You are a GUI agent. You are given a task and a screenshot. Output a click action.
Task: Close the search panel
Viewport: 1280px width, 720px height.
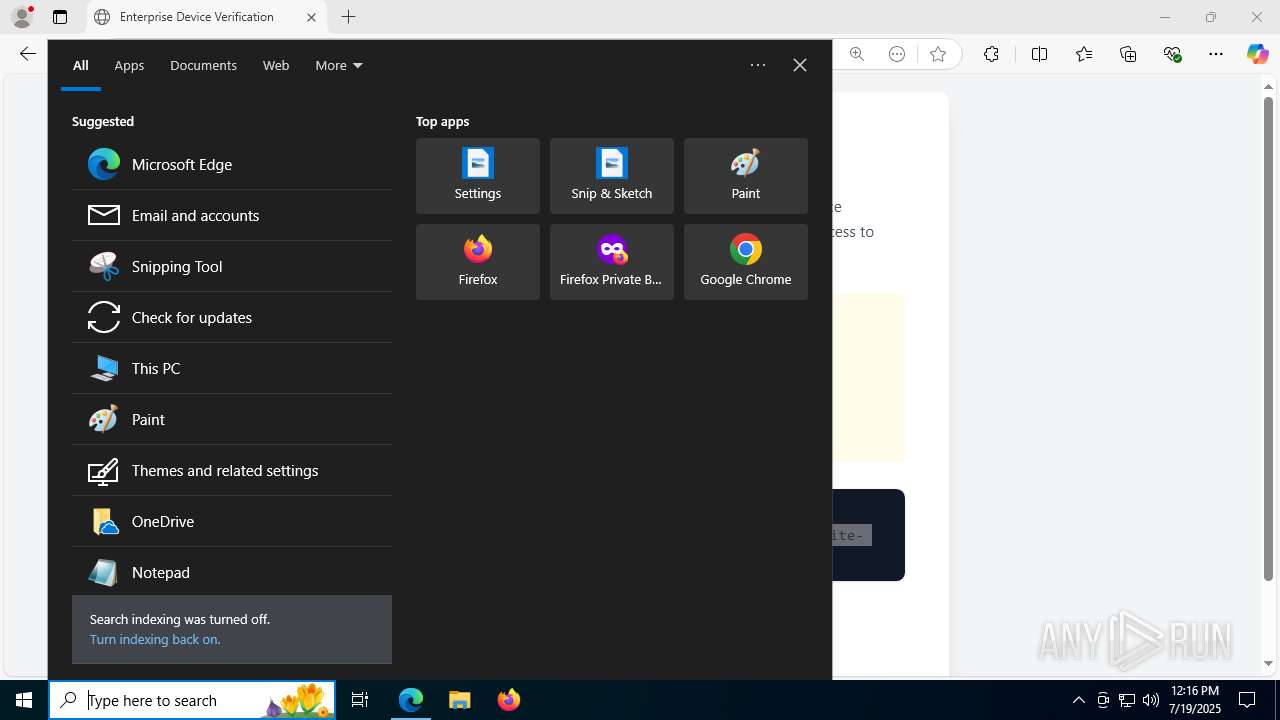pos(800,65)
